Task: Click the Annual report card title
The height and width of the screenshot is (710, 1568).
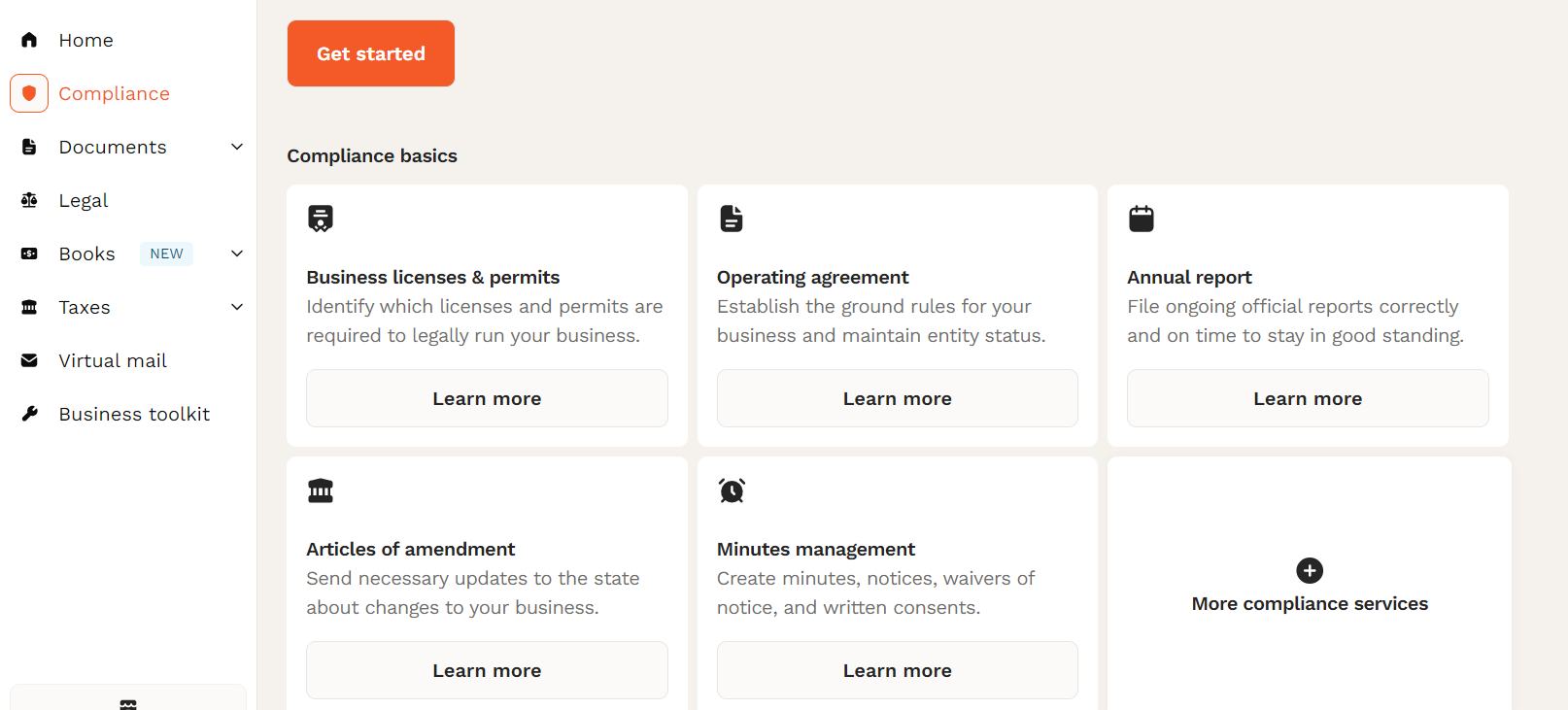Action: point(1190,277)
